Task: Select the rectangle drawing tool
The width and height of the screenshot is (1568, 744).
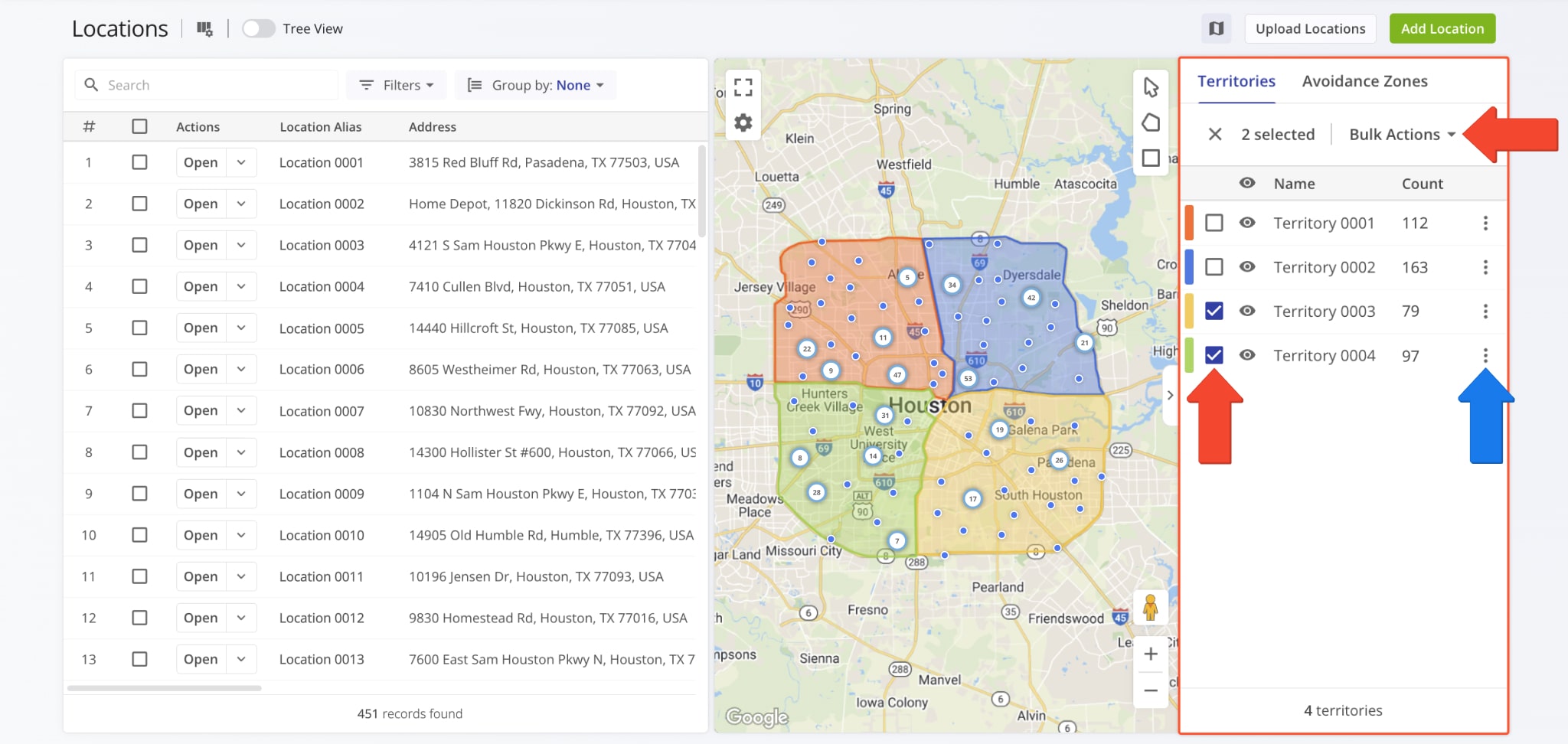Action: tap(1151, 158)
